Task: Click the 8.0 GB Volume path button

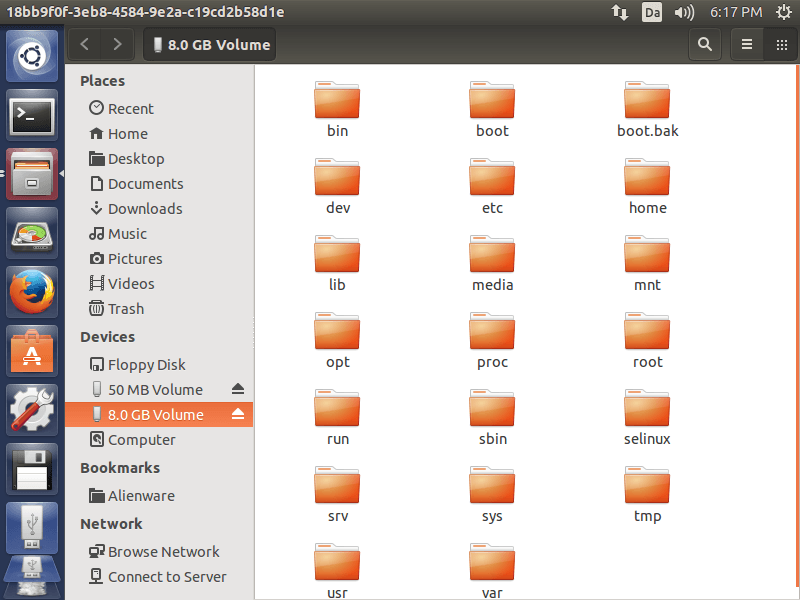Action: (210, 44)
